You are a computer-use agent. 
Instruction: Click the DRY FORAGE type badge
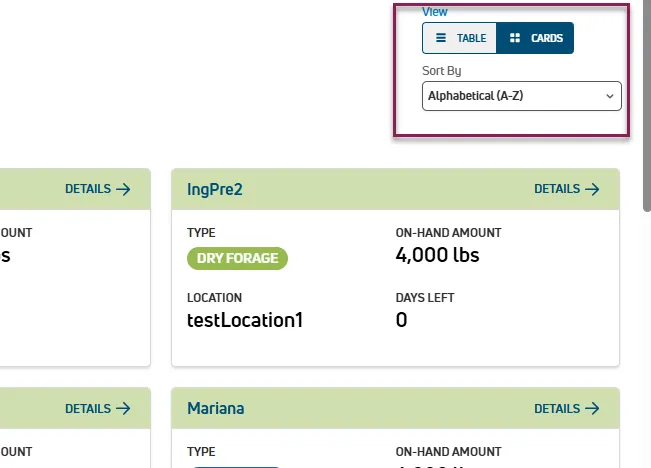click(x=237, y=258)
